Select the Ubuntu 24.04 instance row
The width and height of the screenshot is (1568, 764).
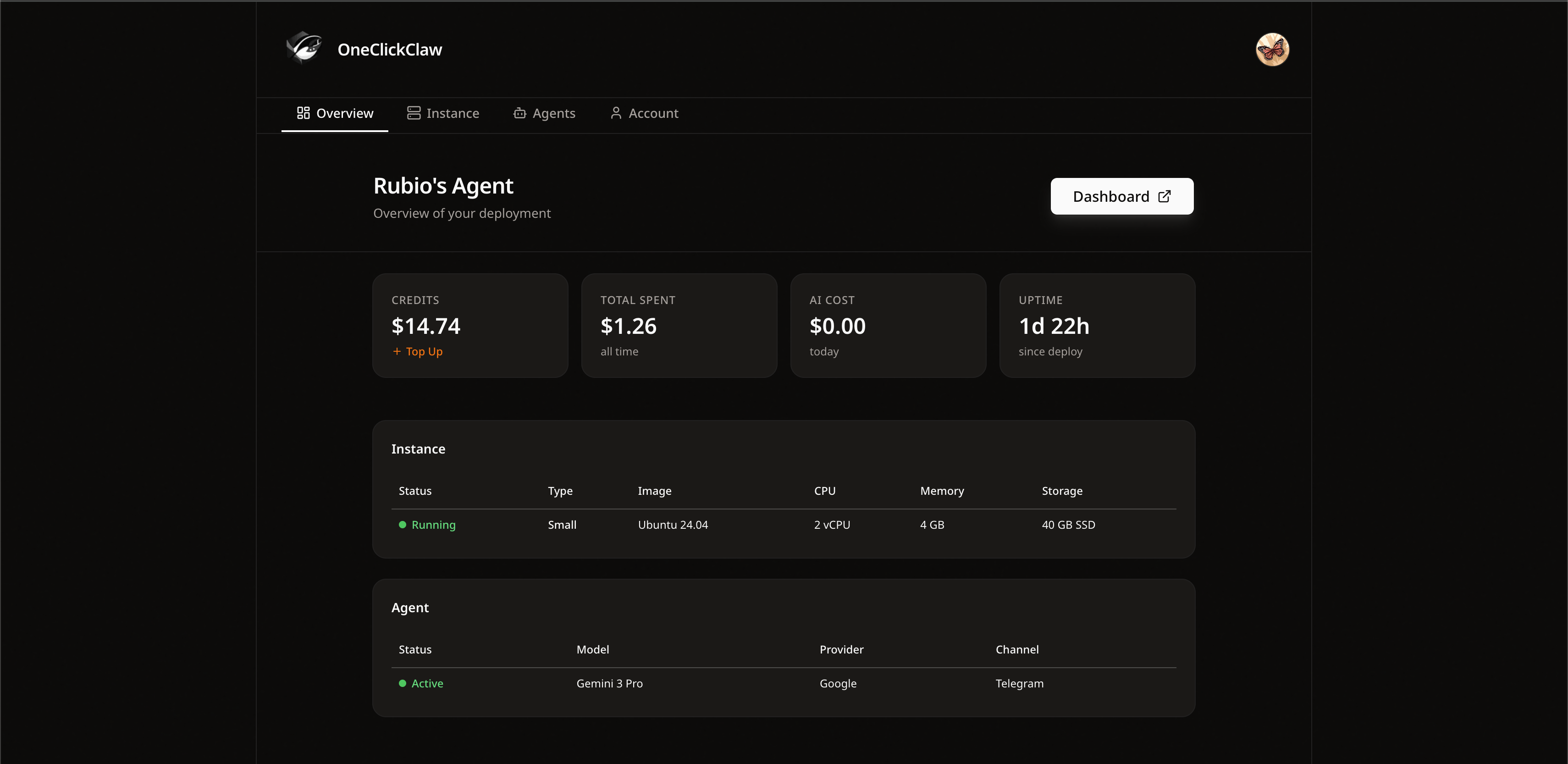point(673,524)
